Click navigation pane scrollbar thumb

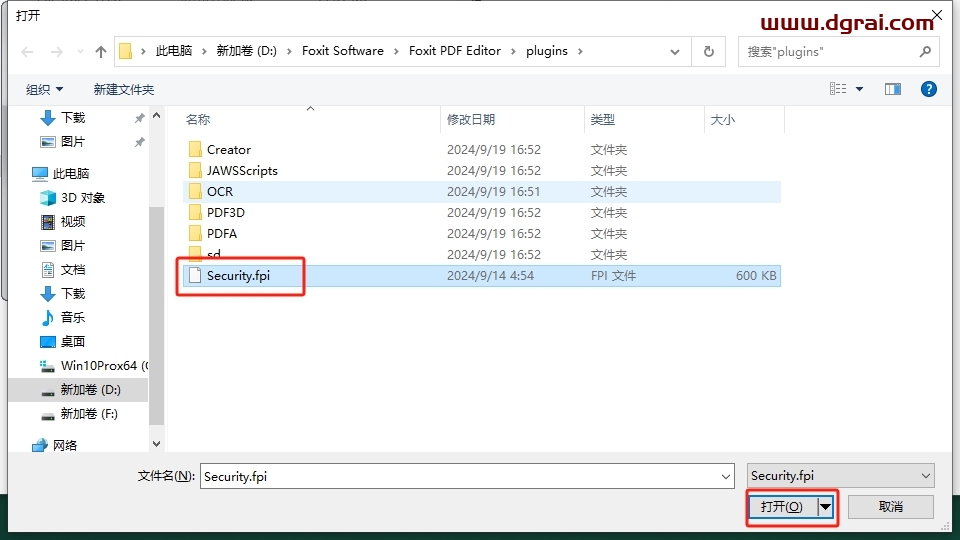point(156,315)
